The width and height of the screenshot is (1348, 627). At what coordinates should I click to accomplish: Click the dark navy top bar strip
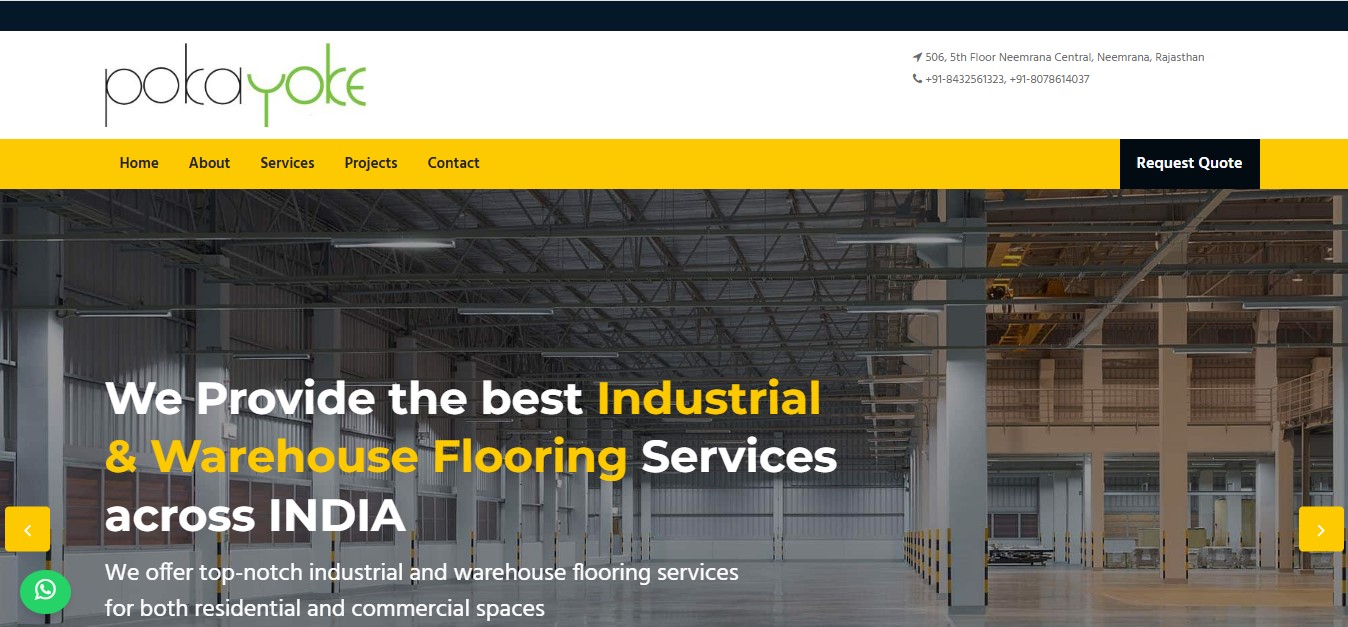click(674, 16)
